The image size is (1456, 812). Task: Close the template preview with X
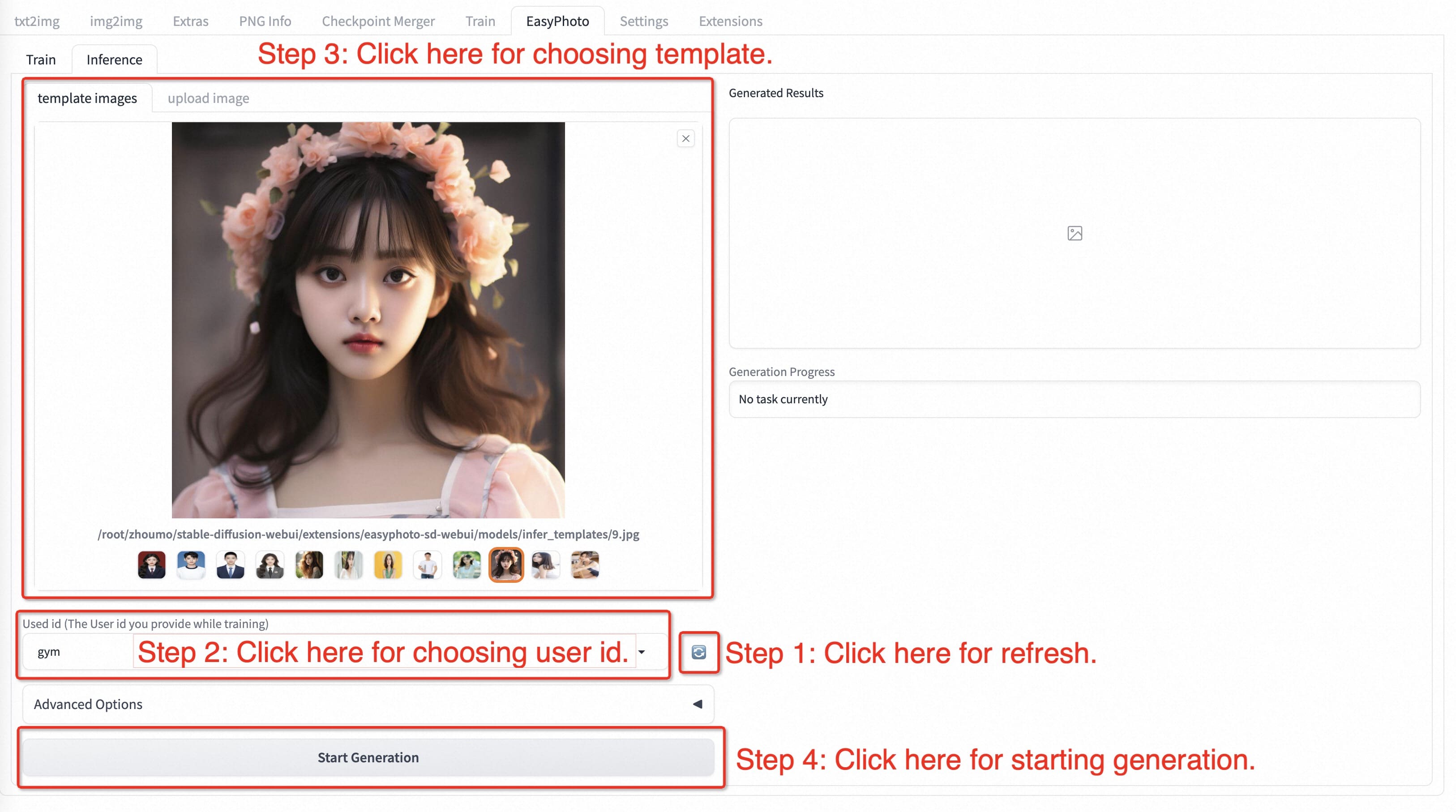click(685, 138)
